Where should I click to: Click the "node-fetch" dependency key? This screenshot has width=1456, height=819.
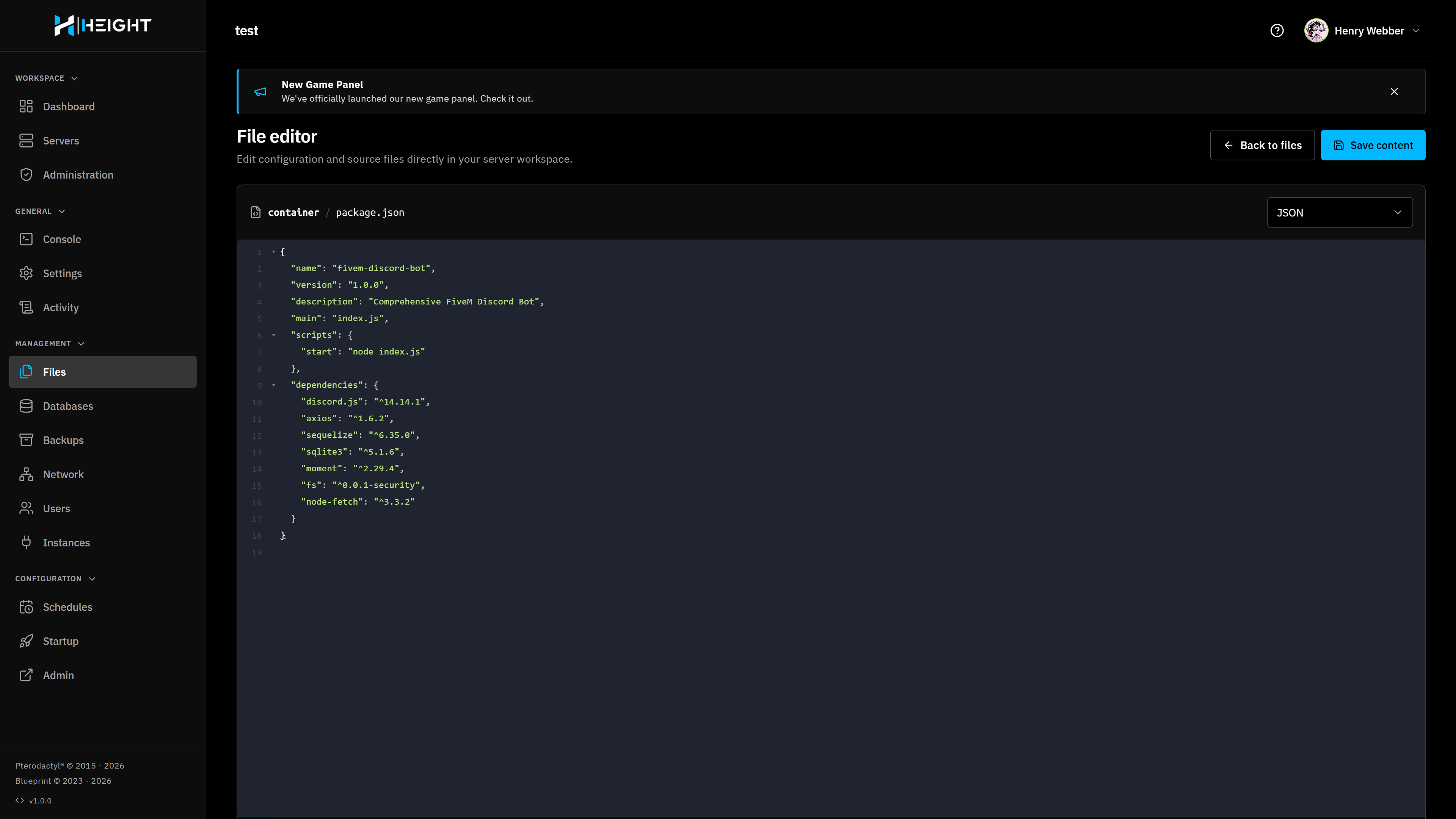coord(332,502)
